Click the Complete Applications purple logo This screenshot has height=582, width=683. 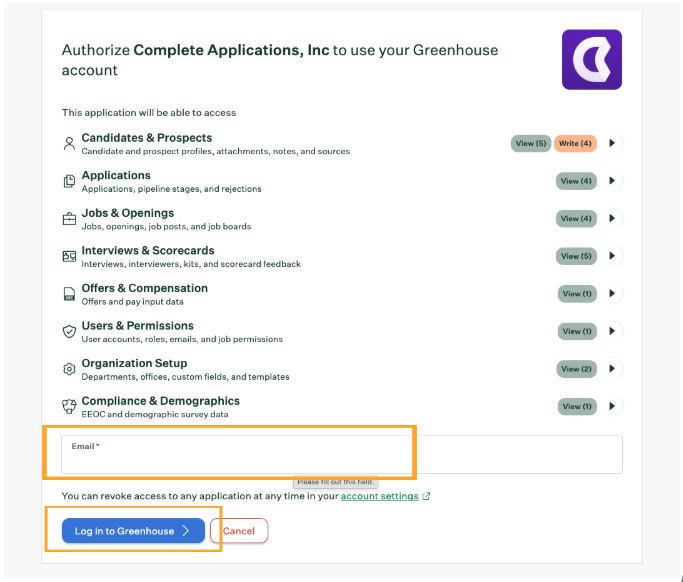592,60
